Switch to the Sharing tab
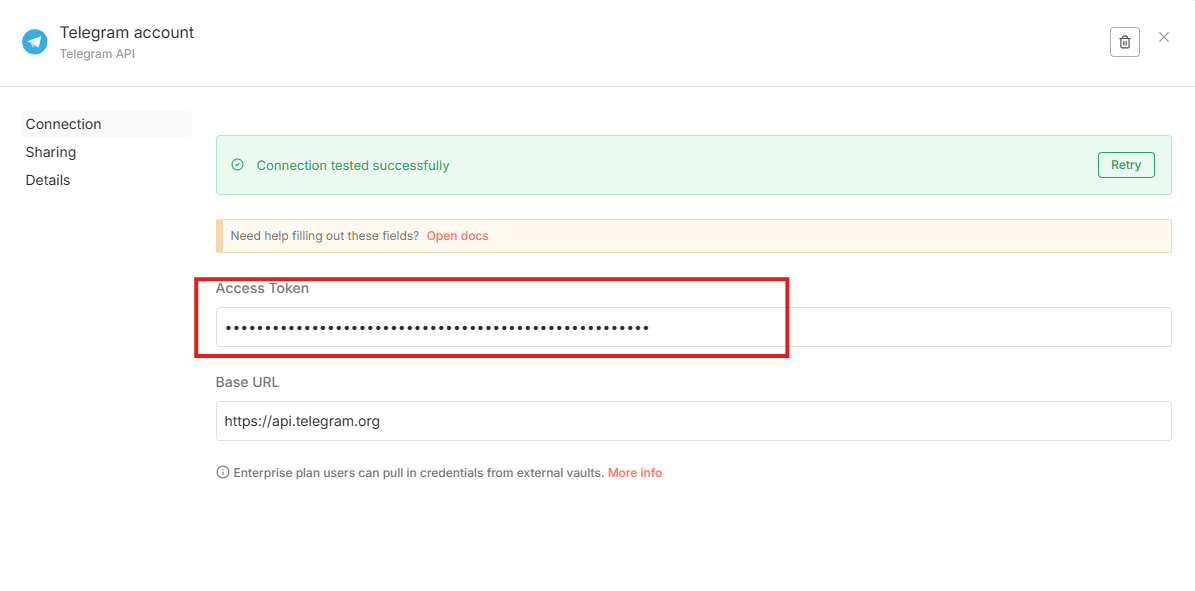Image resolution: width=1195 pixels, height=591 pixels. pyautogui.click(x=51, y=153)
